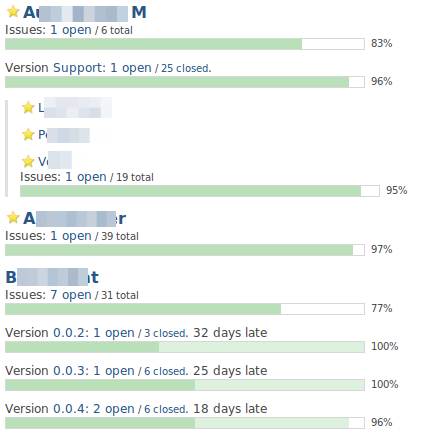This screenshot has width=436, height=443.
Task: Click the star icon next to subproject starting with P
Action: pyautogui.click(x=28, y=135)
